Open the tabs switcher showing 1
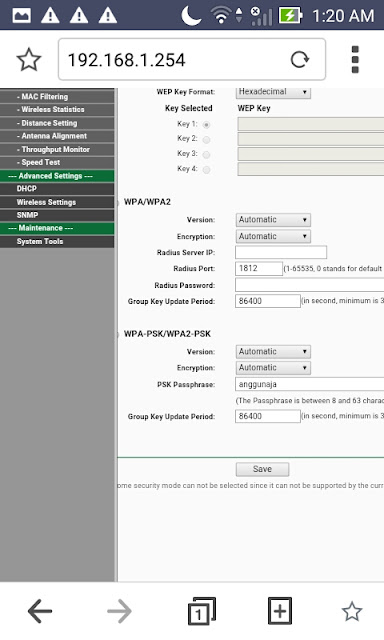Screen dimensions: 384x640 [202, 611]
